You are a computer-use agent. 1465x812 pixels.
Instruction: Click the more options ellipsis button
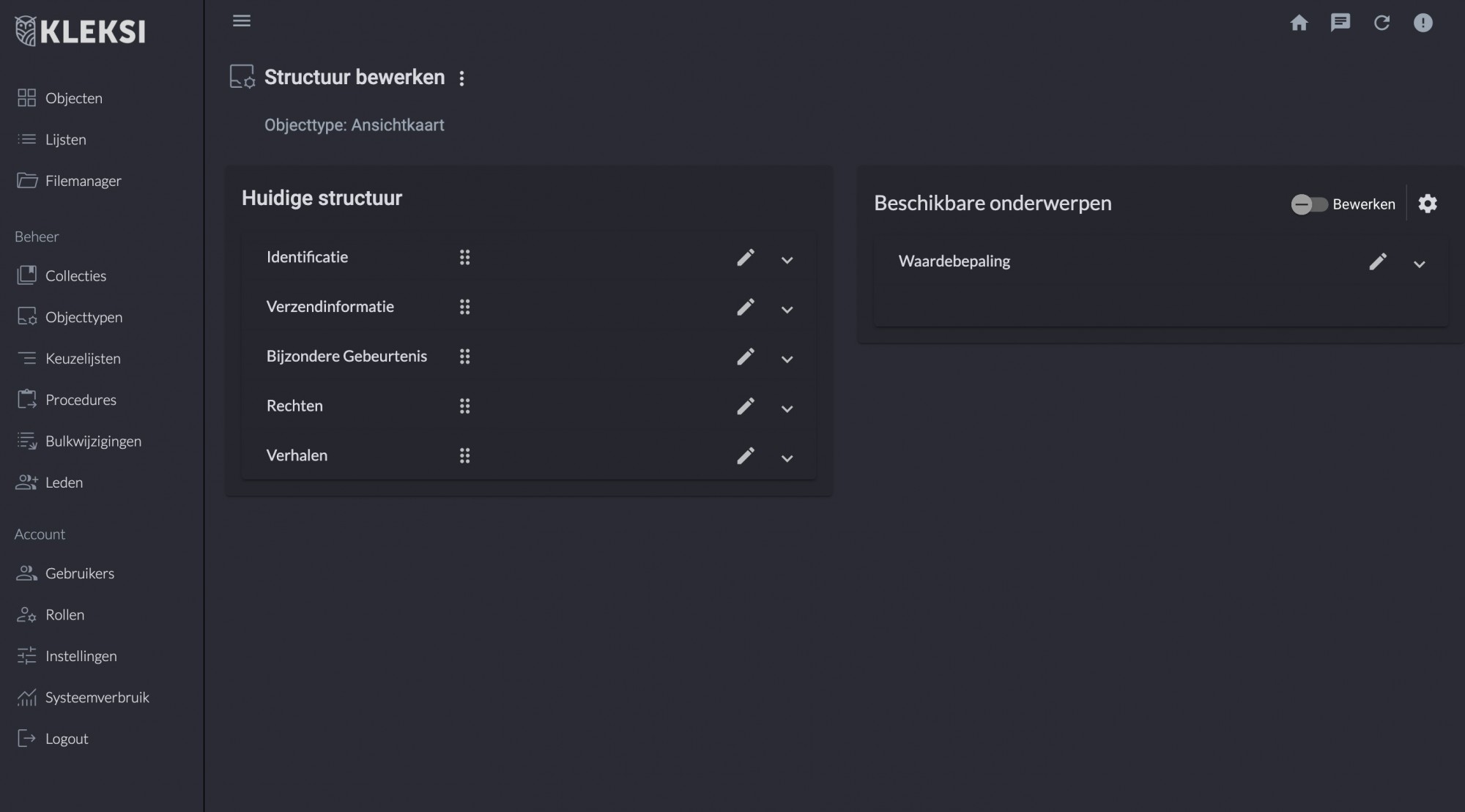[x=461, y=78]
